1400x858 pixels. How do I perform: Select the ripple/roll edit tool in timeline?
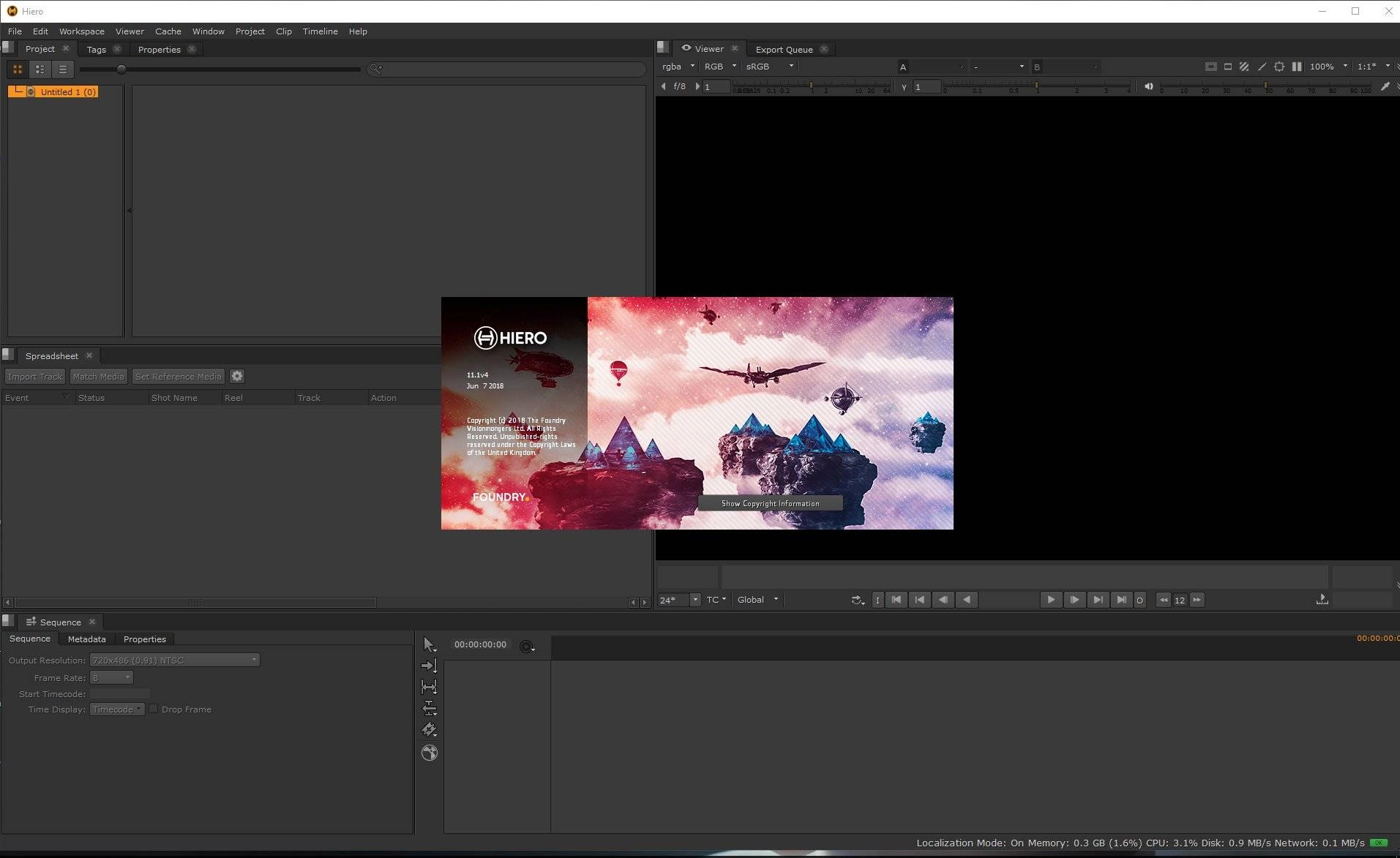click(x=429, y=708)
